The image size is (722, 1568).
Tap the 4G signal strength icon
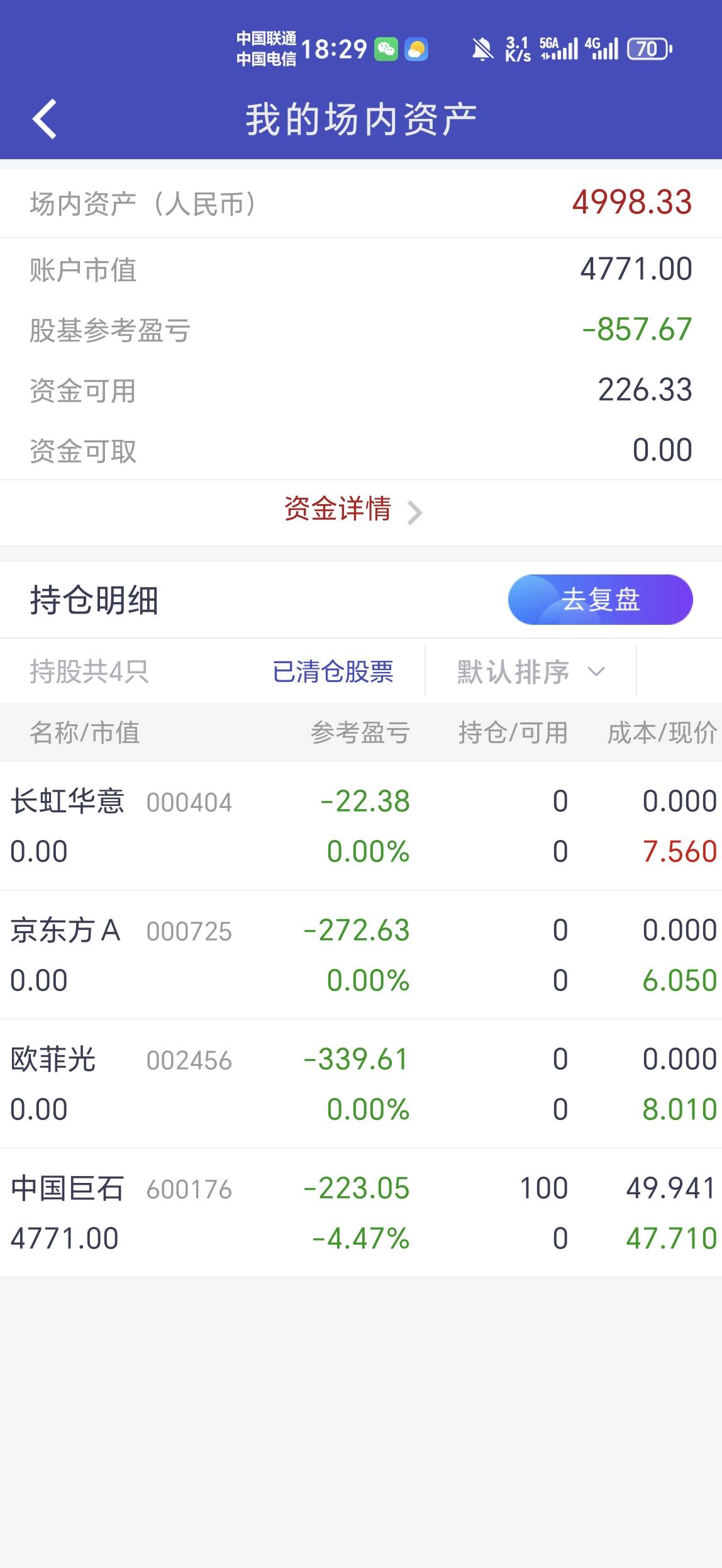(x=601, y=49)
